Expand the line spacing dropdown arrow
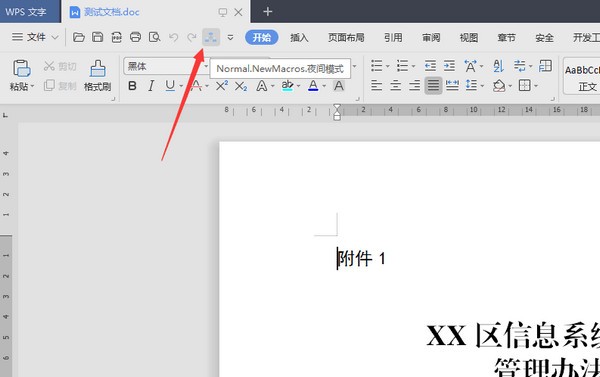 tap(482, 86)
